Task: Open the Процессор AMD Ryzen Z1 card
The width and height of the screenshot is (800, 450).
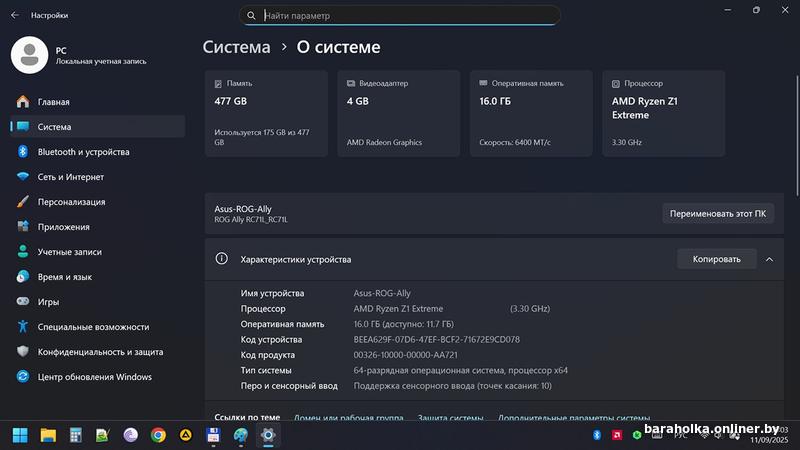Action: (663, 113)
